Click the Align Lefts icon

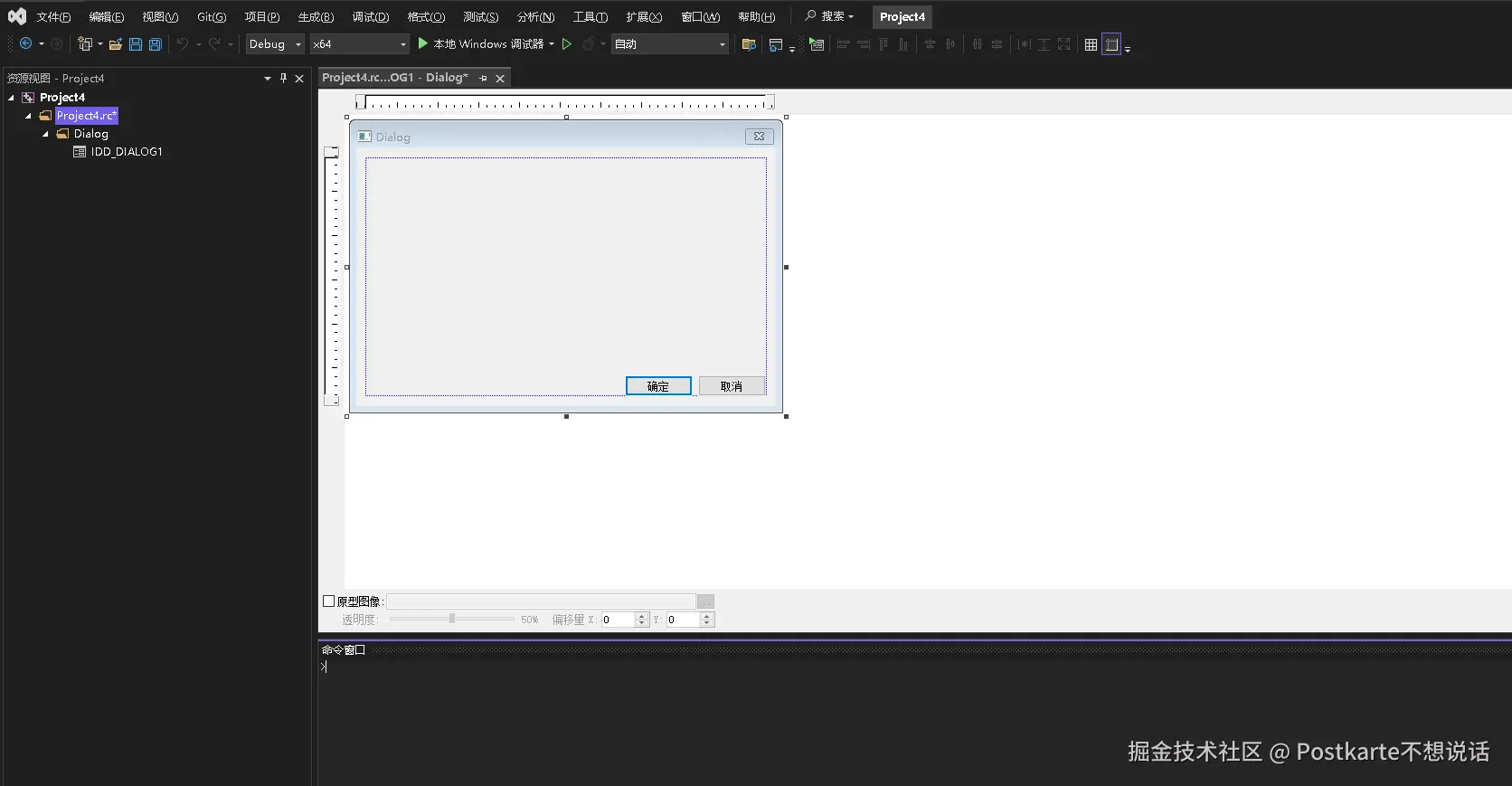[x=843, y=44]
